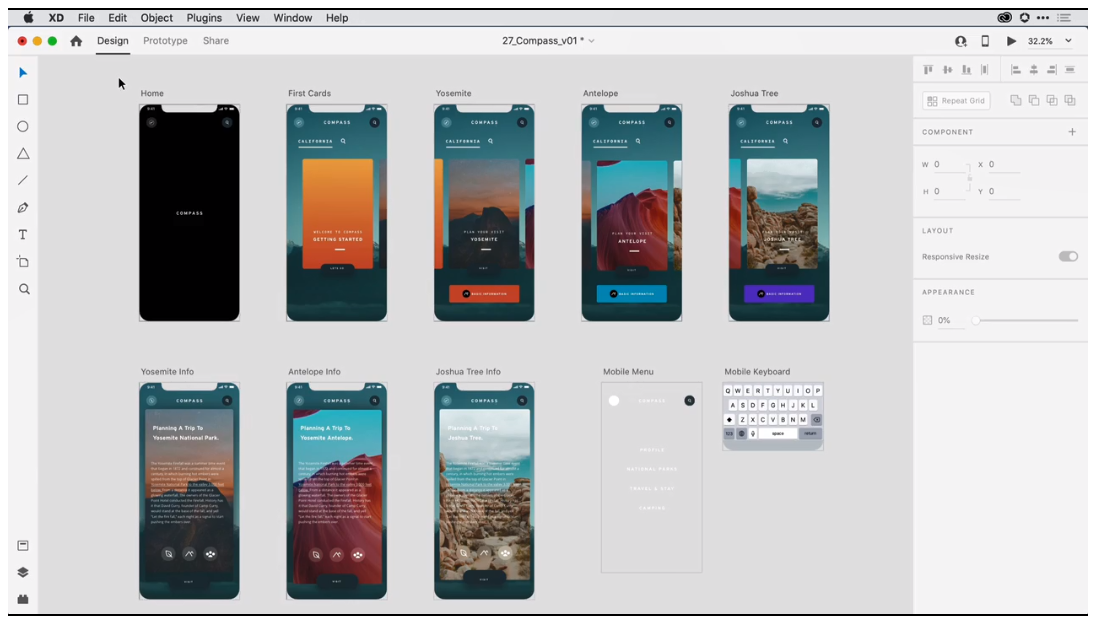Open the document title dropdown chevron
The height and width of the screenshot is (620, 1093).
(592, 41)
